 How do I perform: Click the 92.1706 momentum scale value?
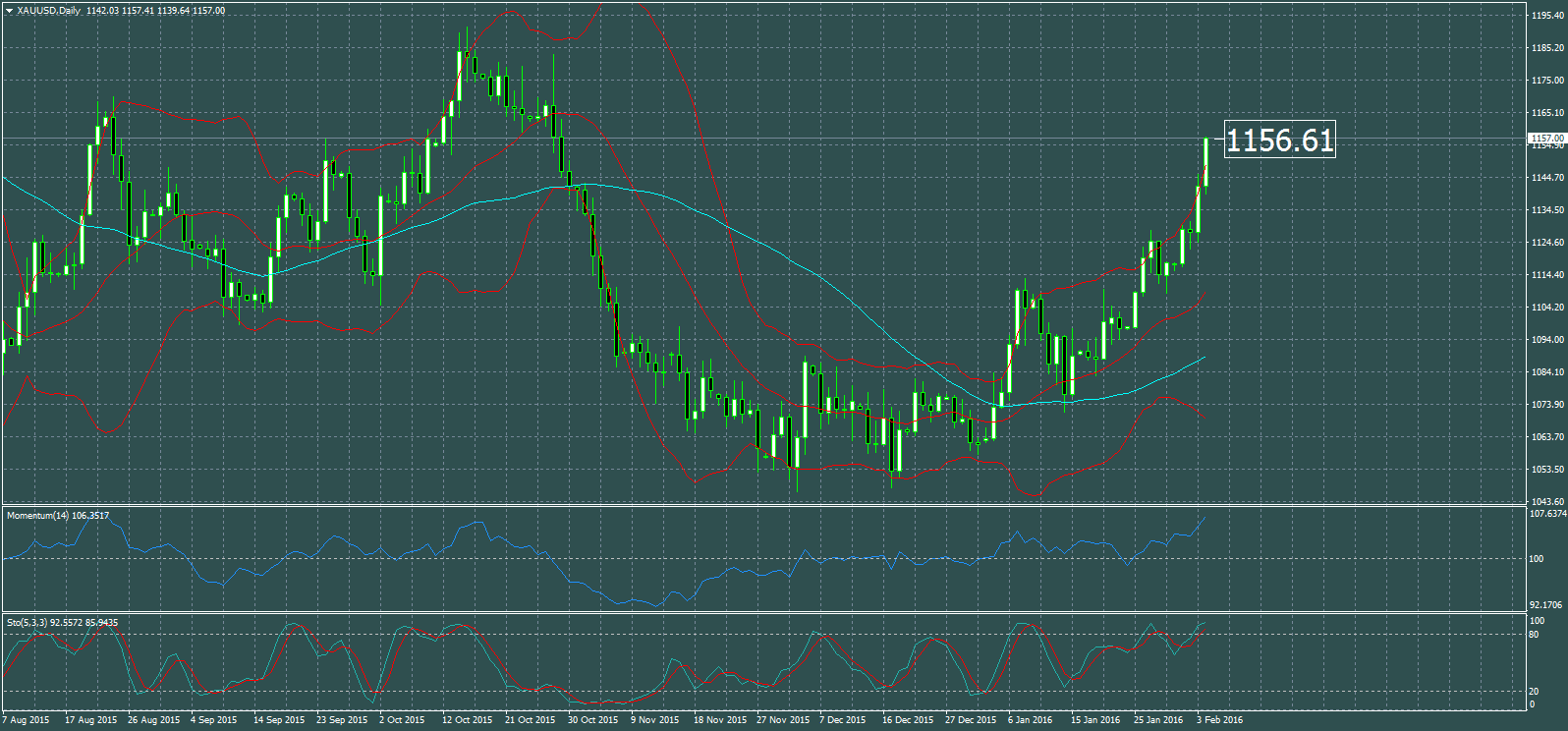(x=1548, y=605)
